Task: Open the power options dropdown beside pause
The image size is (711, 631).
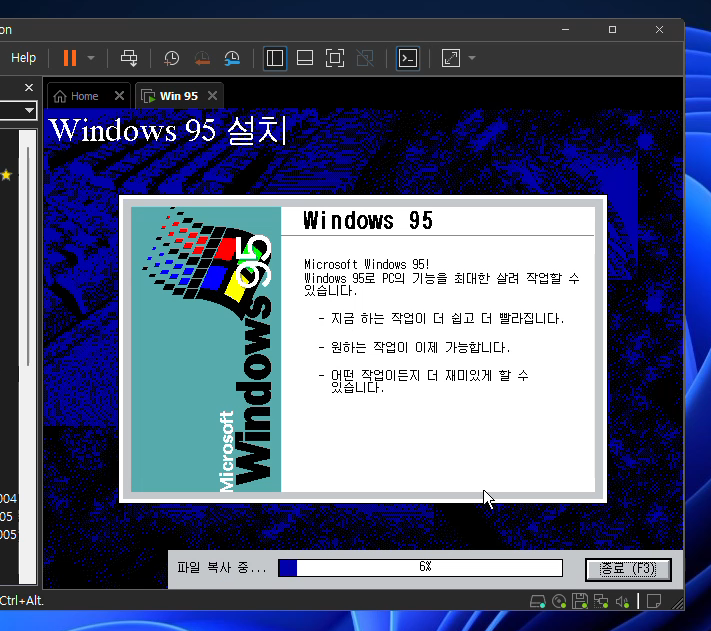Action: pyautogui.click(x=91, y=58)
